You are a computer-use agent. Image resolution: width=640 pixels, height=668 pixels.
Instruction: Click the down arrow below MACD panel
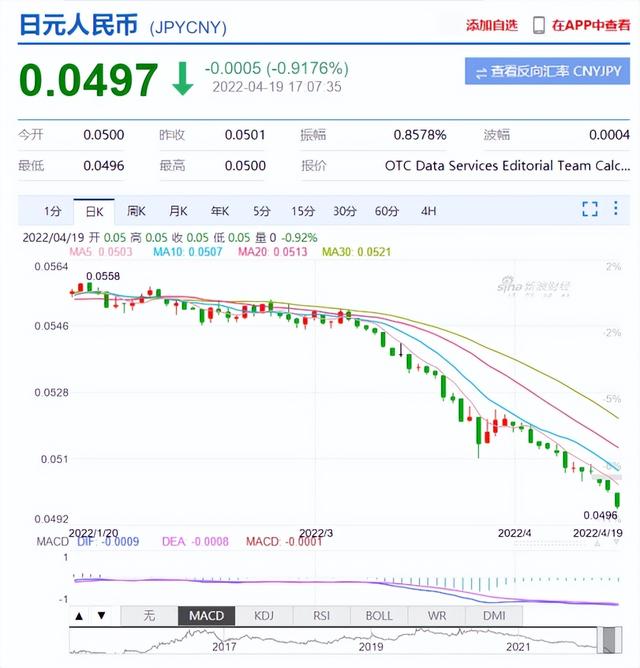click(x=102, y=616)
